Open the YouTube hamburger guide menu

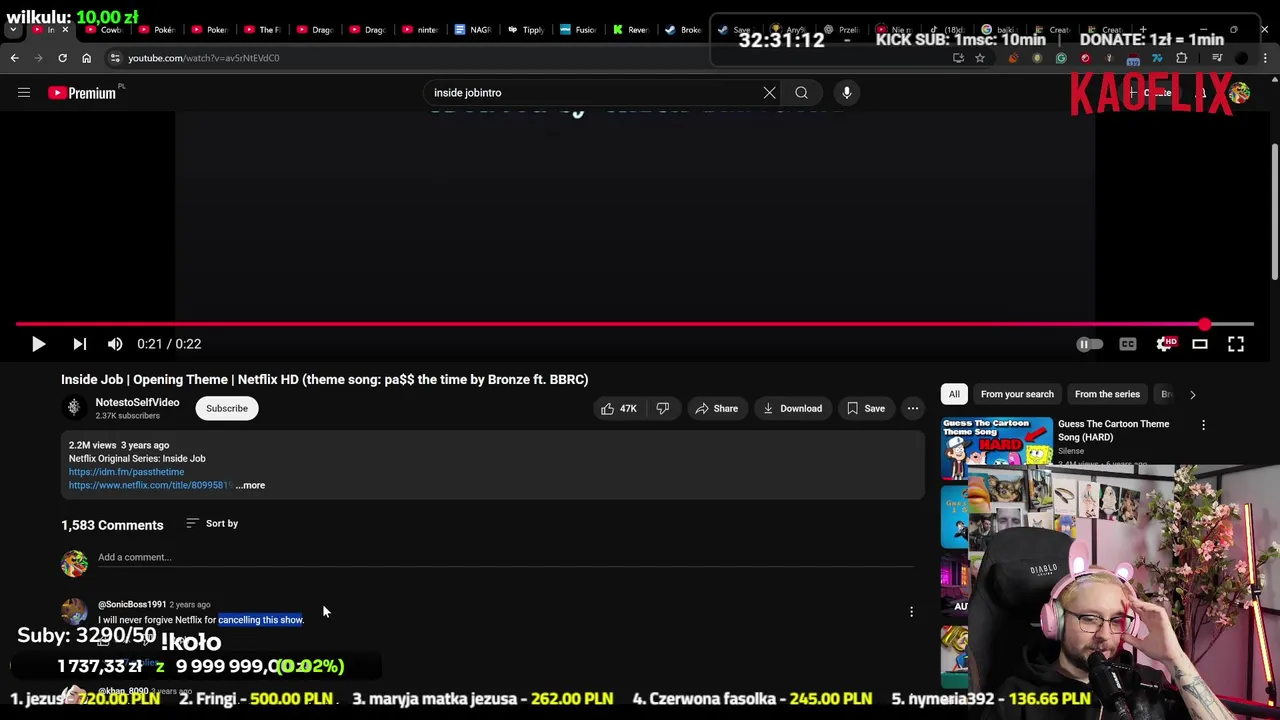[x=24, y=93]
